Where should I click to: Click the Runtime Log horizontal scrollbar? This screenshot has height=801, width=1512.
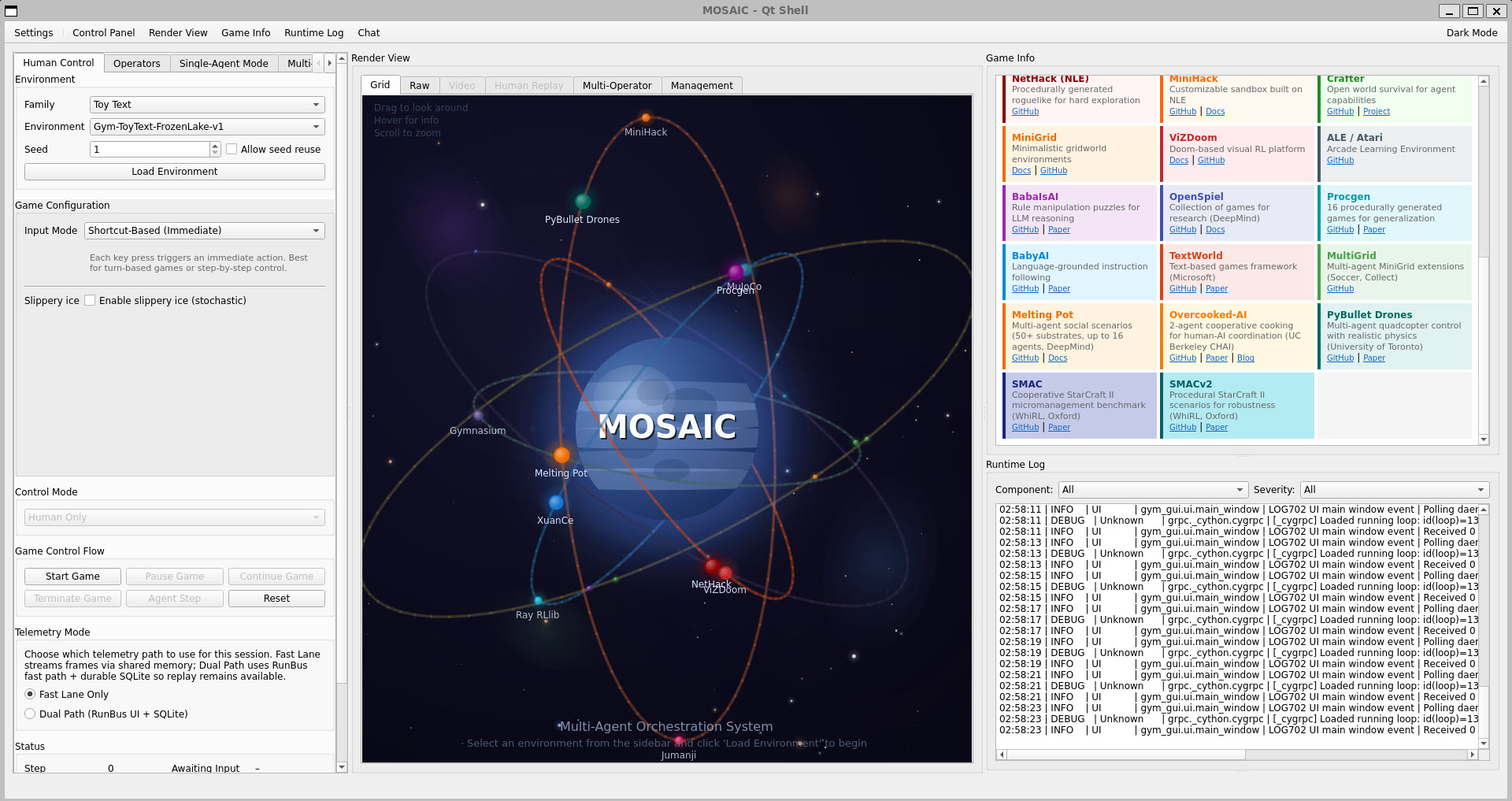1237,755
